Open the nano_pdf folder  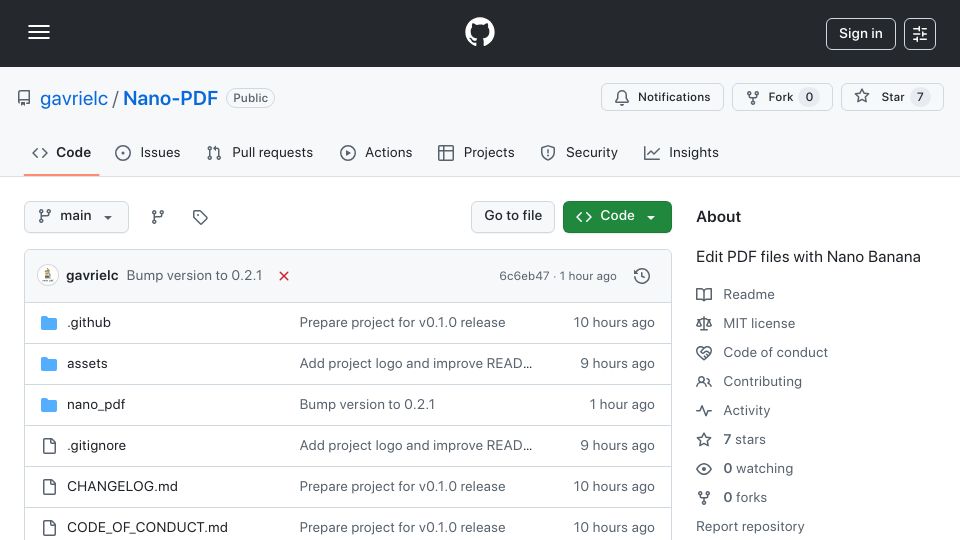[96, 405]
